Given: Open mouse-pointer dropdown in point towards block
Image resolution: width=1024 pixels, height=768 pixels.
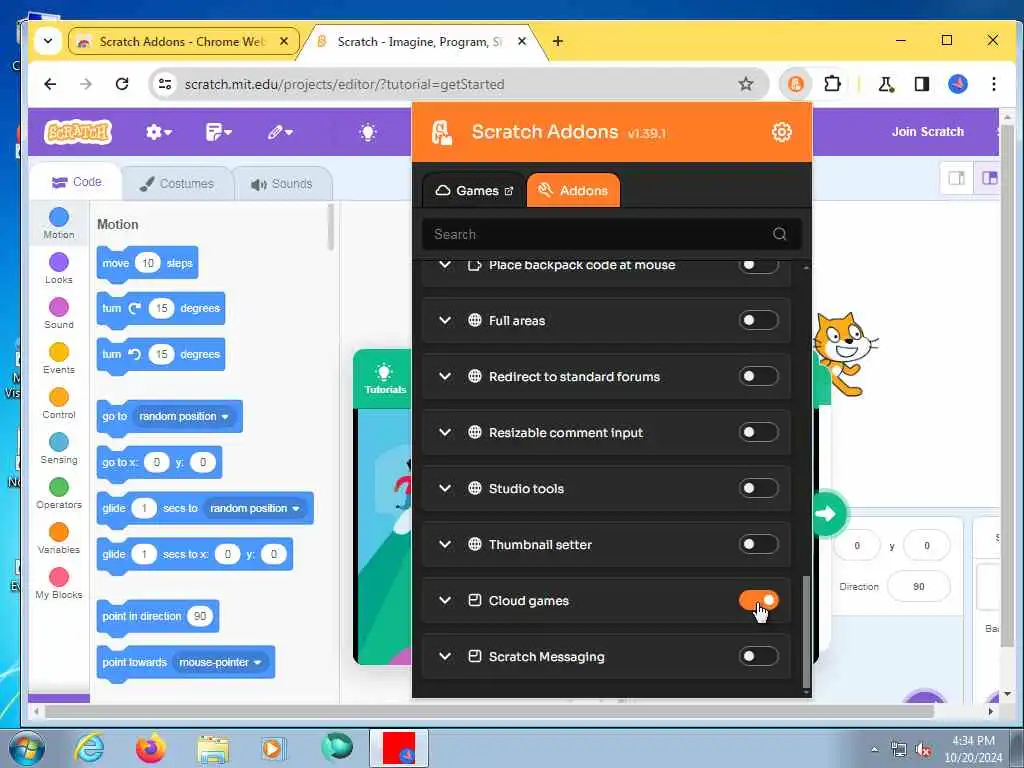Looking at the screenshot, I should [x=221, y=662].
